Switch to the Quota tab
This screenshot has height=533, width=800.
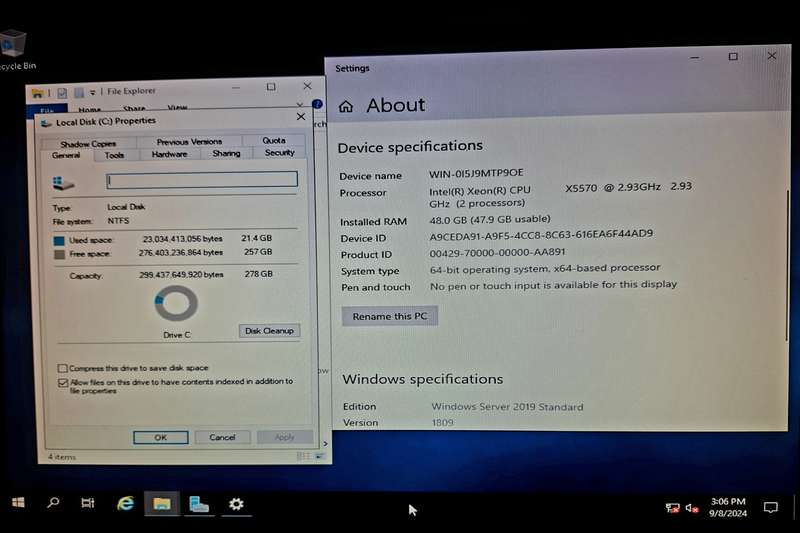point(274,140)
